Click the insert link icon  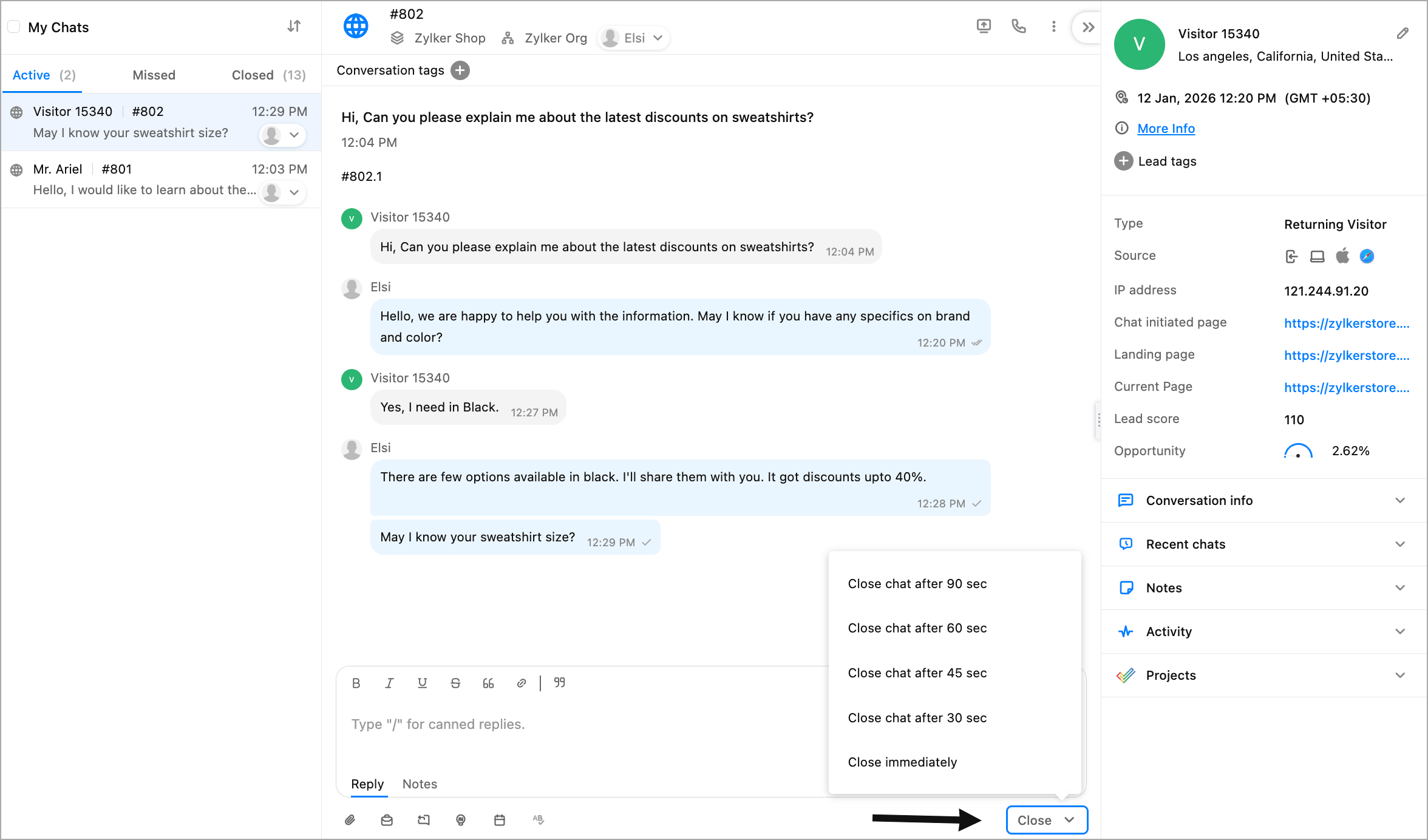click(x=521, y=683)
